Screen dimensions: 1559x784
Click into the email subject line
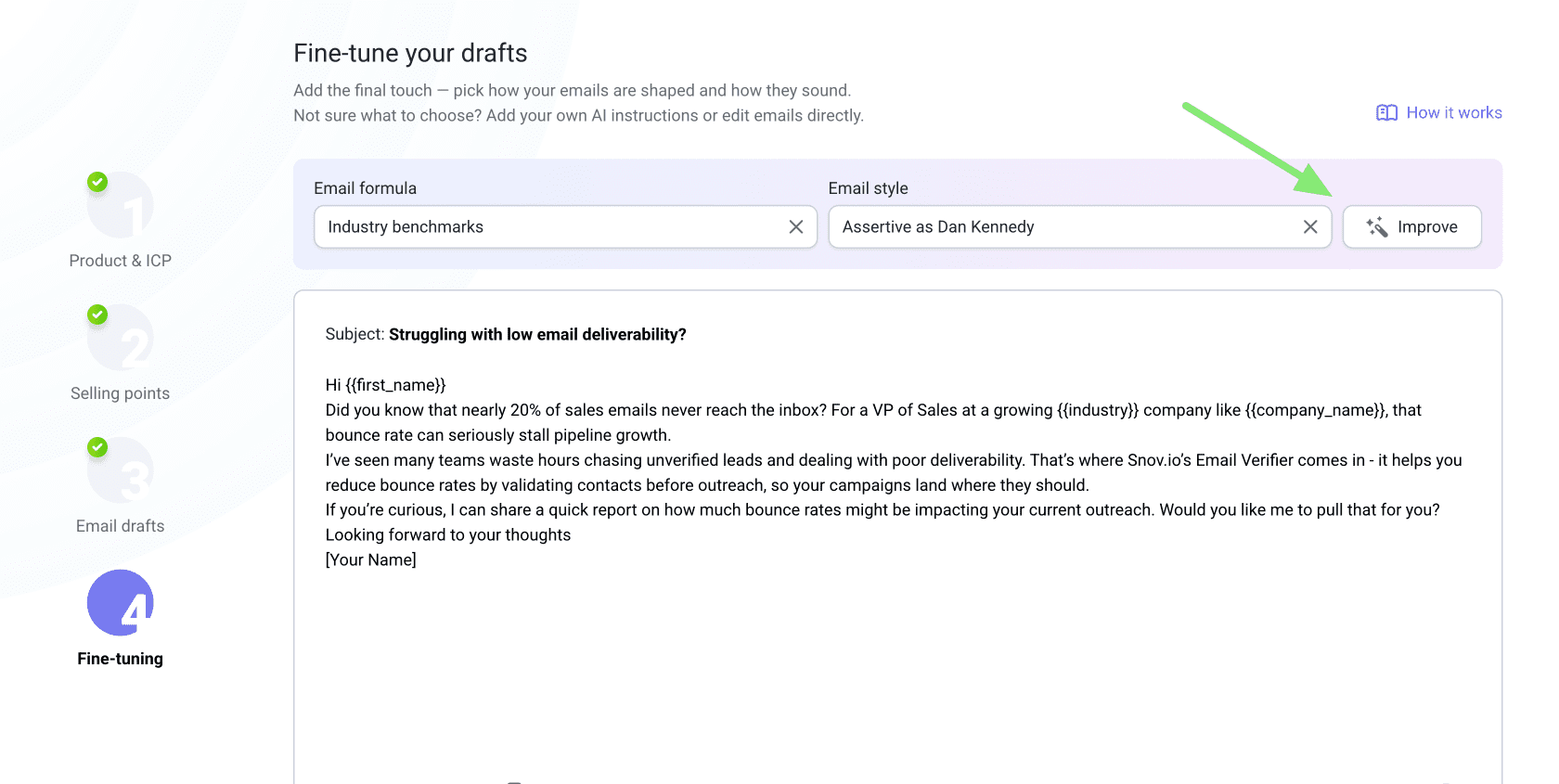[x=536, y=335]
